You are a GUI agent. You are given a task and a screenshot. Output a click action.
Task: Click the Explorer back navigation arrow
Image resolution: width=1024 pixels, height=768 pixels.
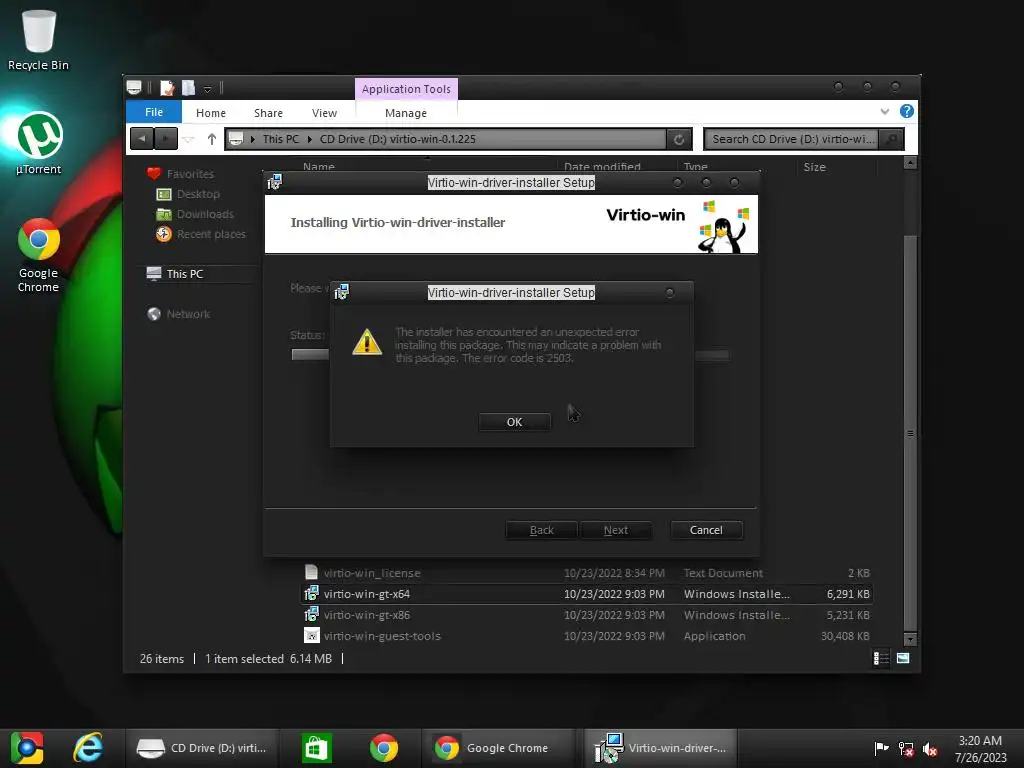click(142, 138)
